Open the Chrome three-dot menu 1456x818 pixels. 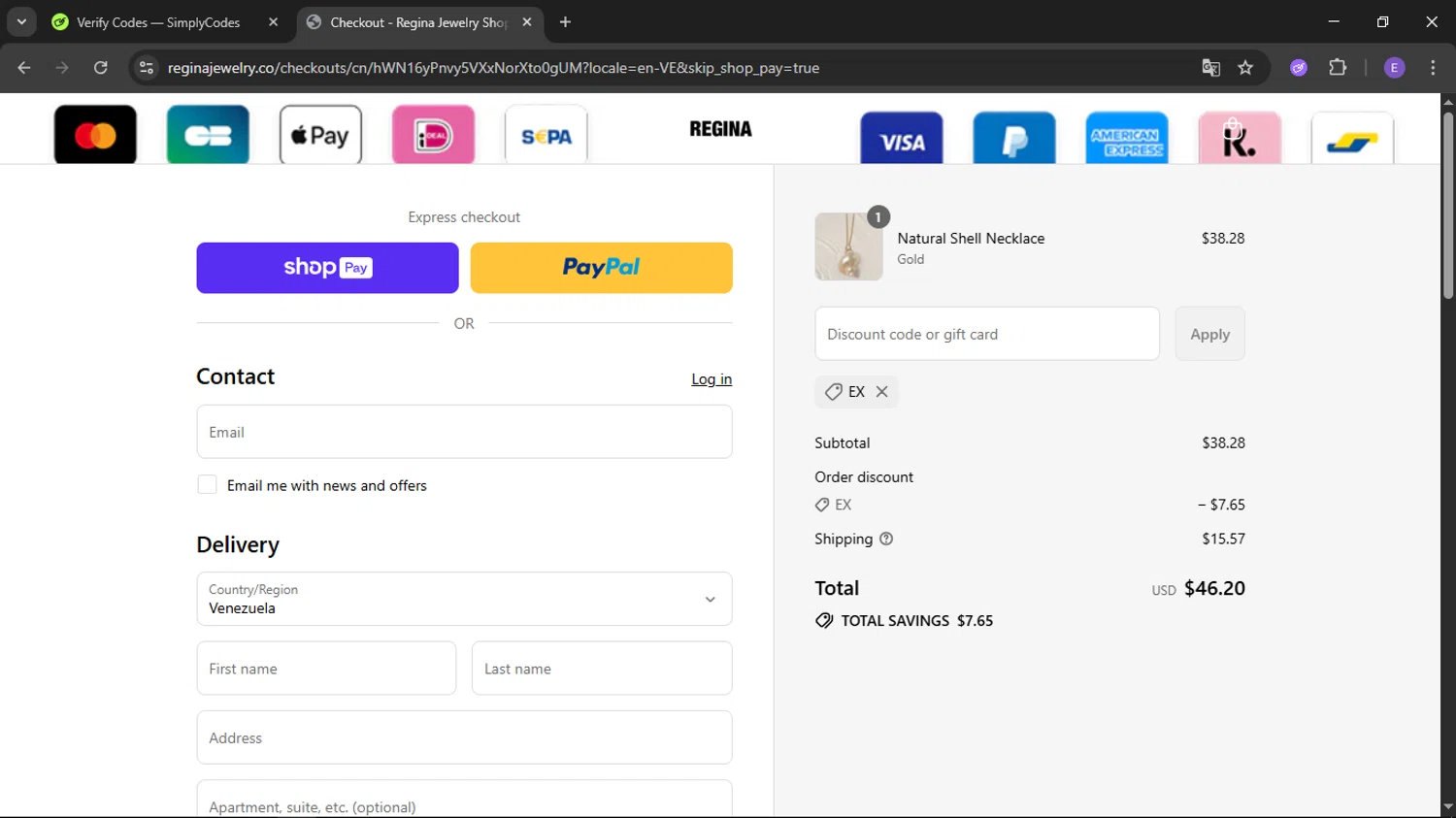point(1433,68)
